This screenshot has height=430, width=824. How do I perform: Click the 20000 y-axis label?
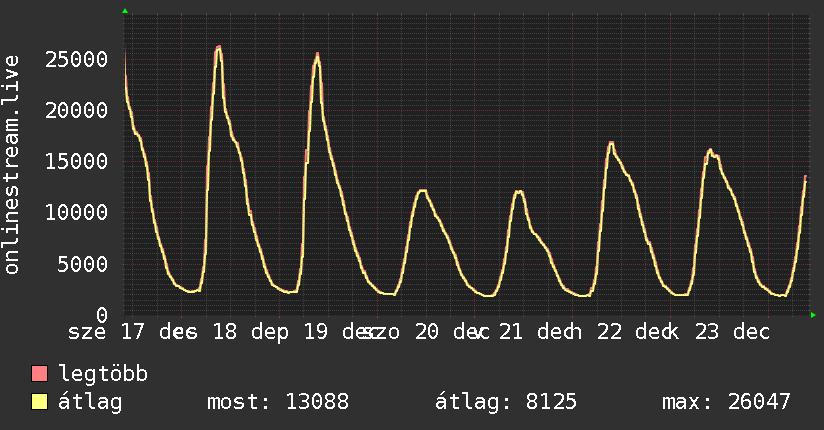[x=77, y=110]
